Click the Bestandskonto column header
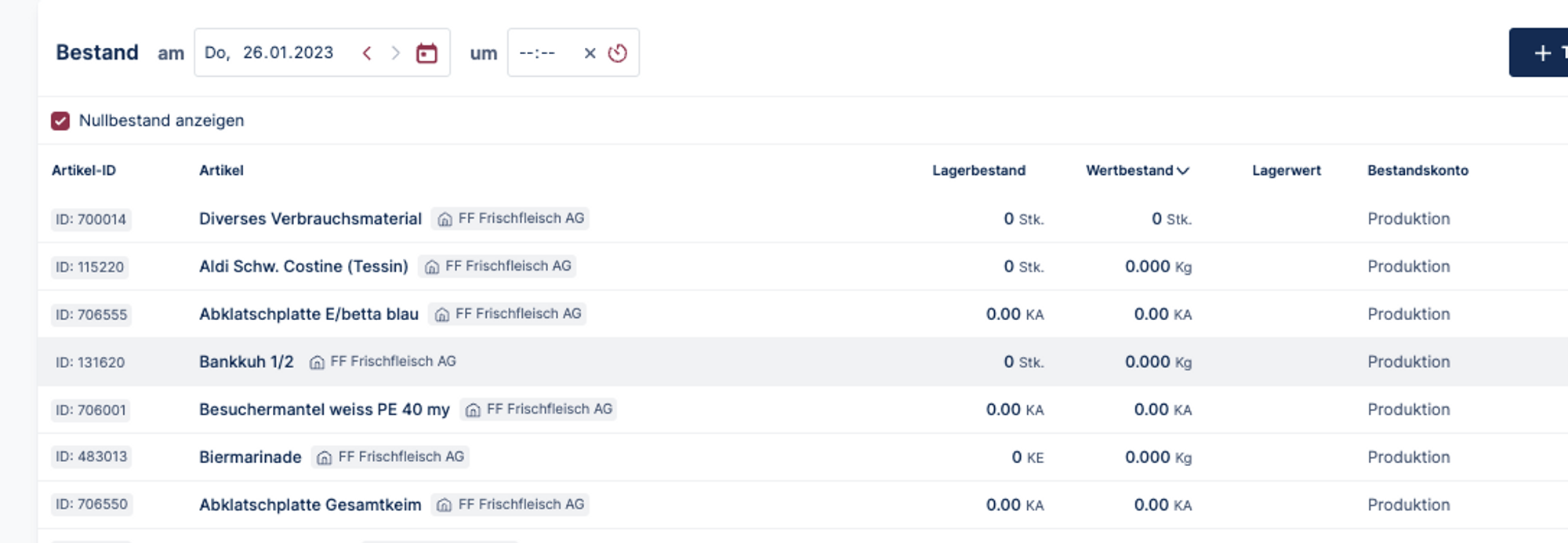The height and width of the screenshot is (543, 1568). [x=1417, y=171]
